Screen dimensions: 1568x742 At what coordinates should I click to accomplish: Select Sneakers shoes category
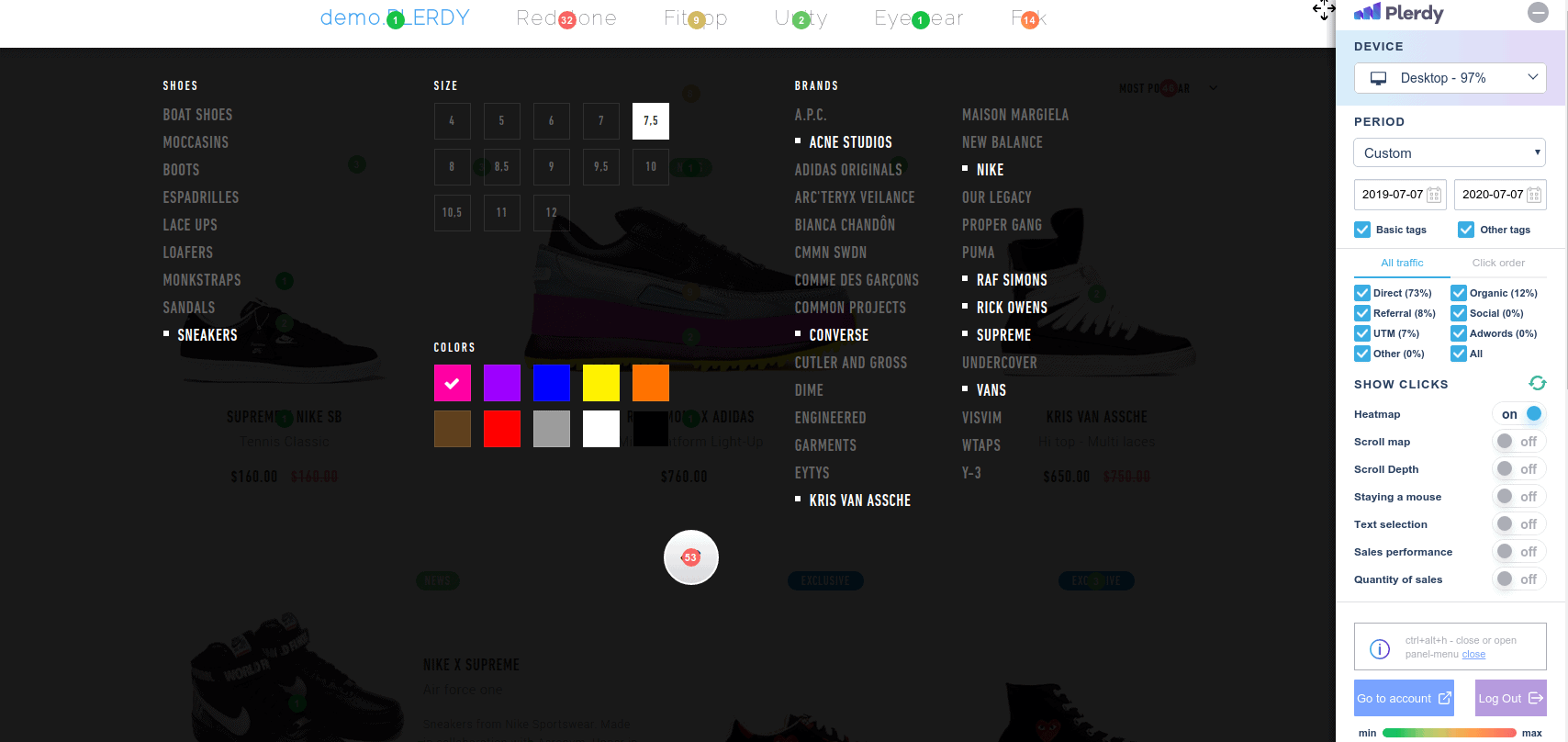[x=207, y=335]
